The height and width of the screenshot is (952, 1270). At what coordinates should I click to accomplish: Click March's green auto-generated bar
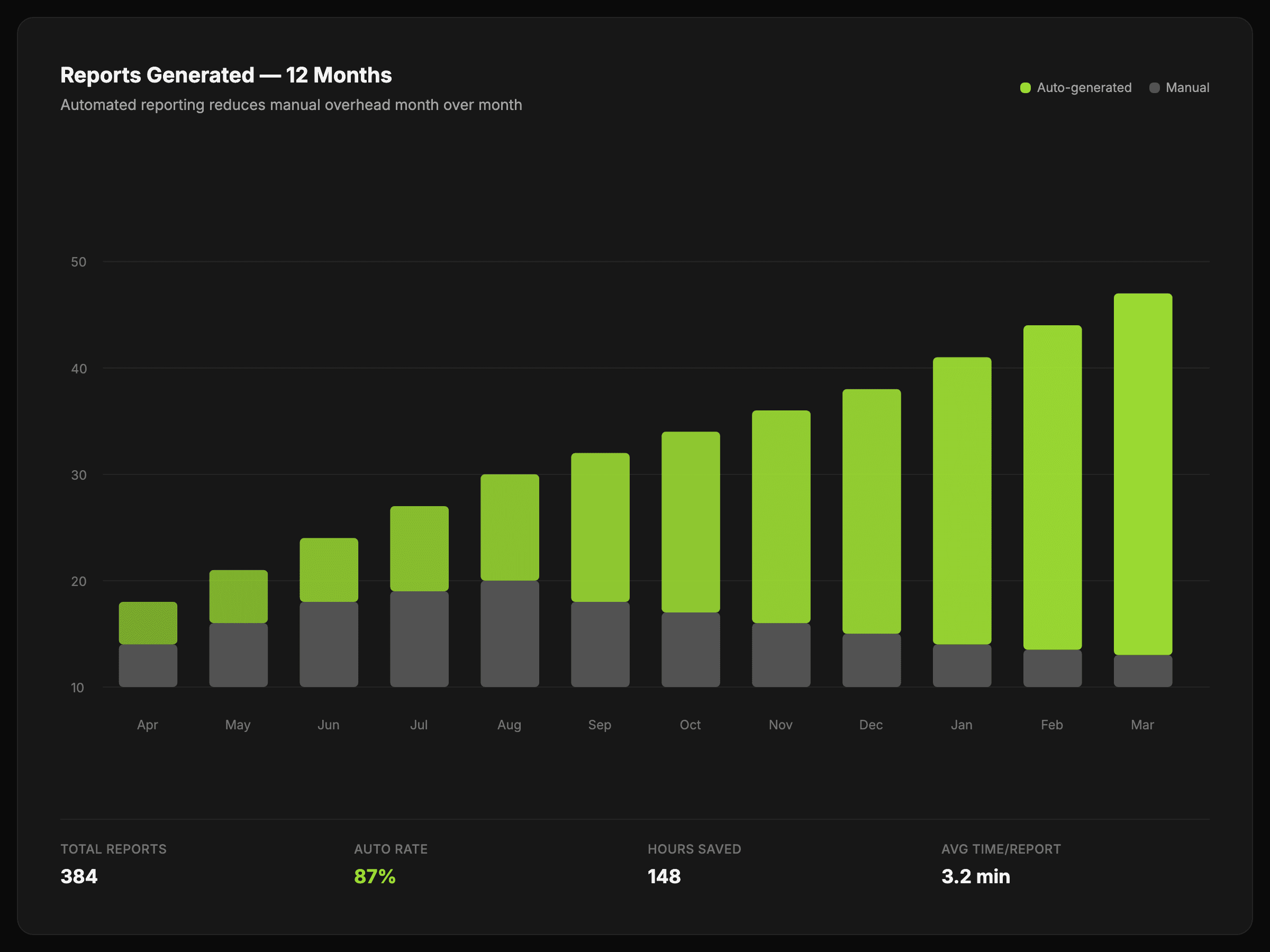coord(1142,474)
